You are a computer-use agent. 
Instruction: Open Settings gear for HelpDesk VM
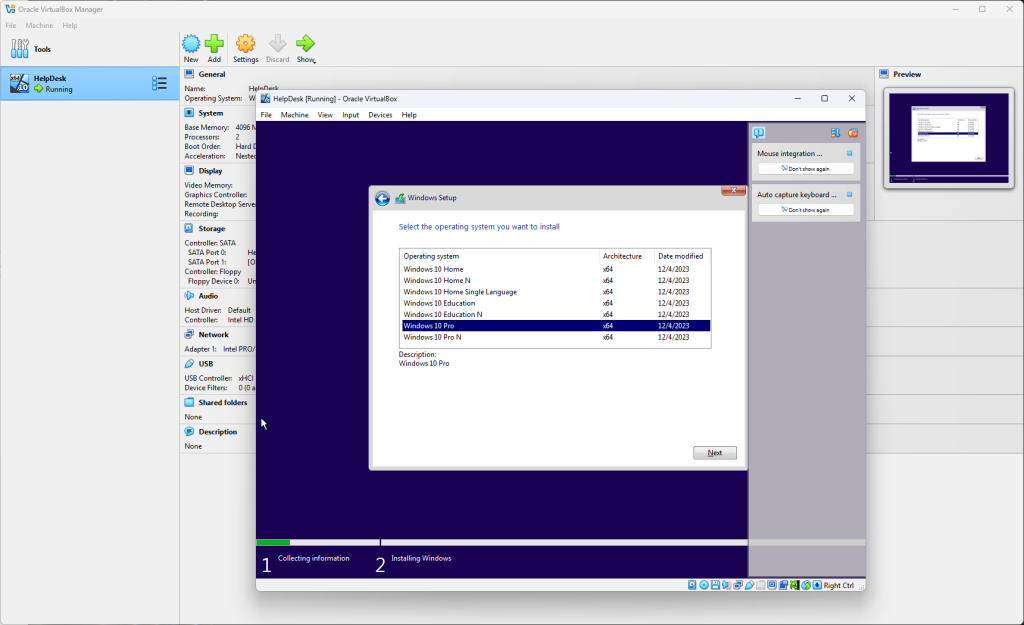245,44
